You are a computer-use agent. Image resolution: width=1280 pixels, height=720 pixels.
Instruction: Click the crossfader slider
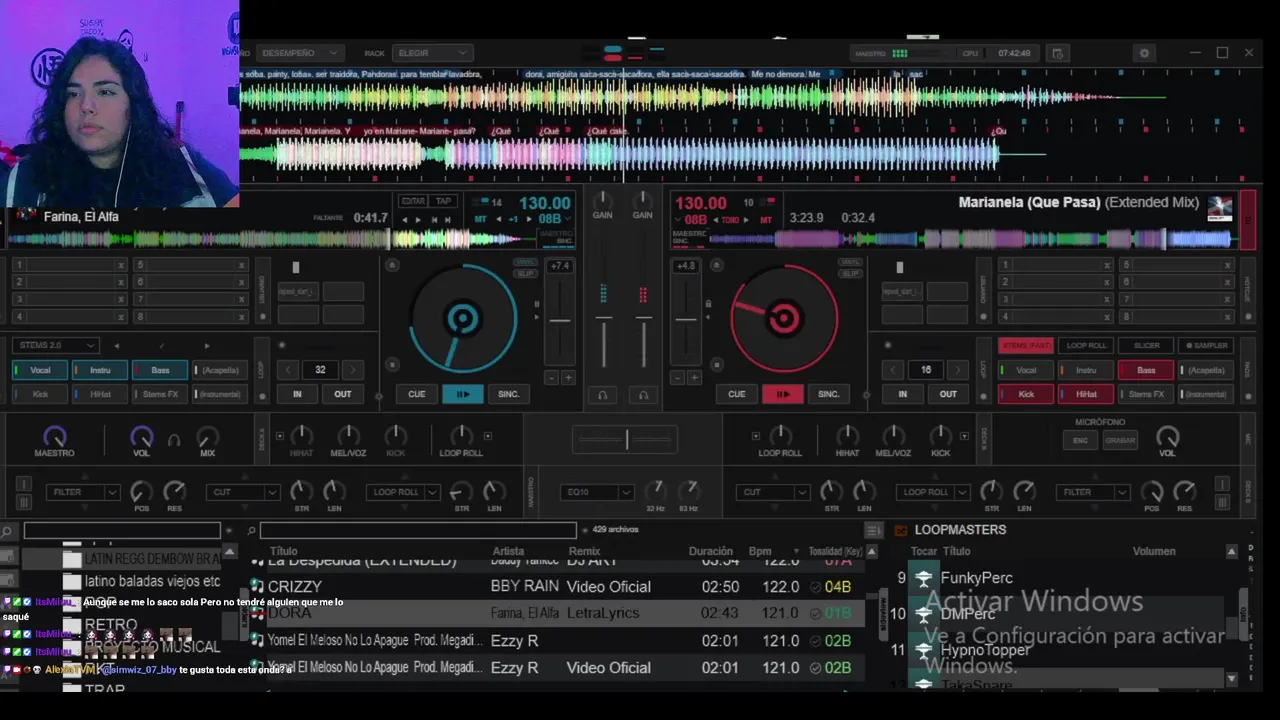click(626, 439)
